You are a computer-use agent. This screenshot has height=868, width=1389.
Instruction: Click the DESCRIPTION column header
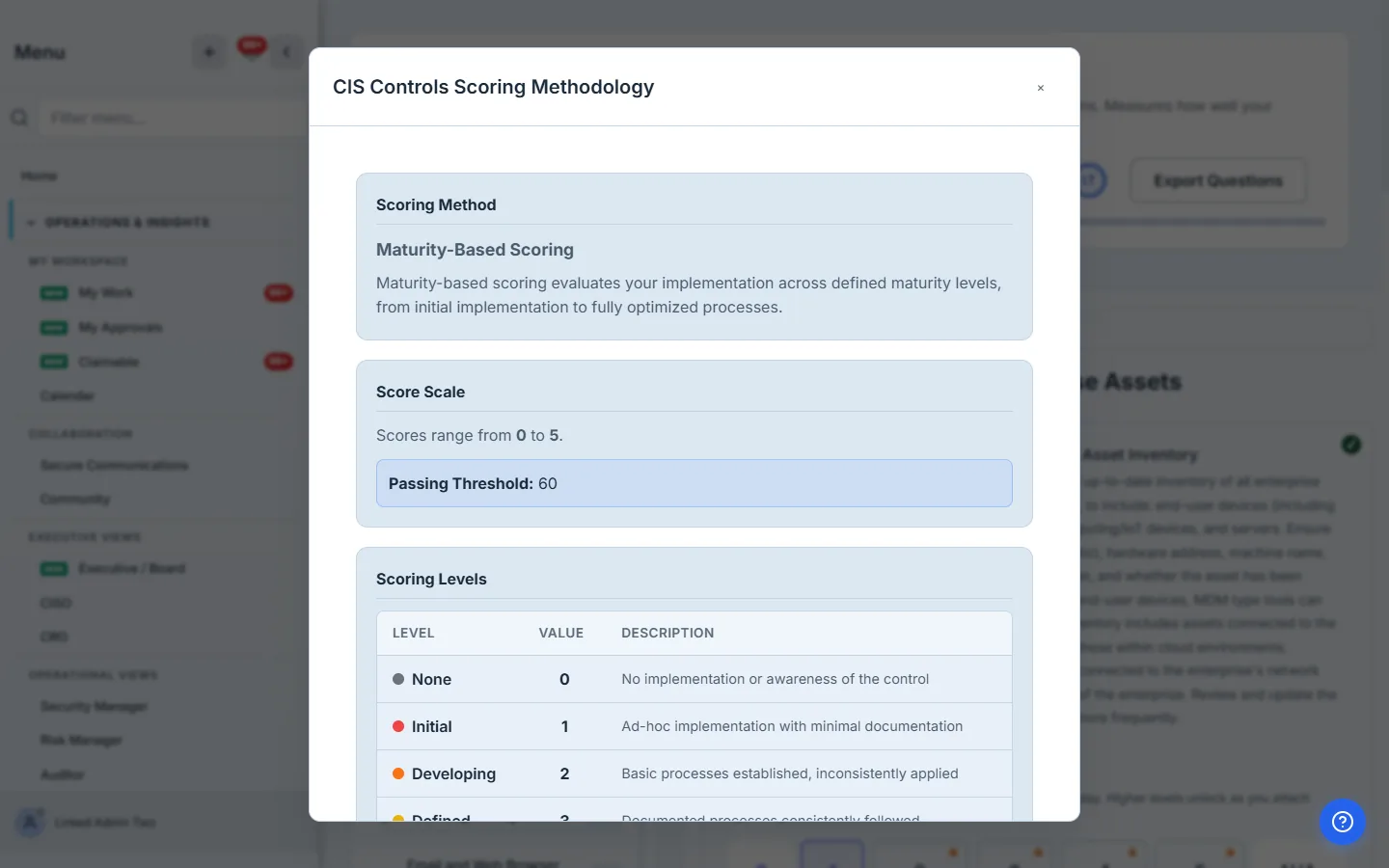coord(667,633)
